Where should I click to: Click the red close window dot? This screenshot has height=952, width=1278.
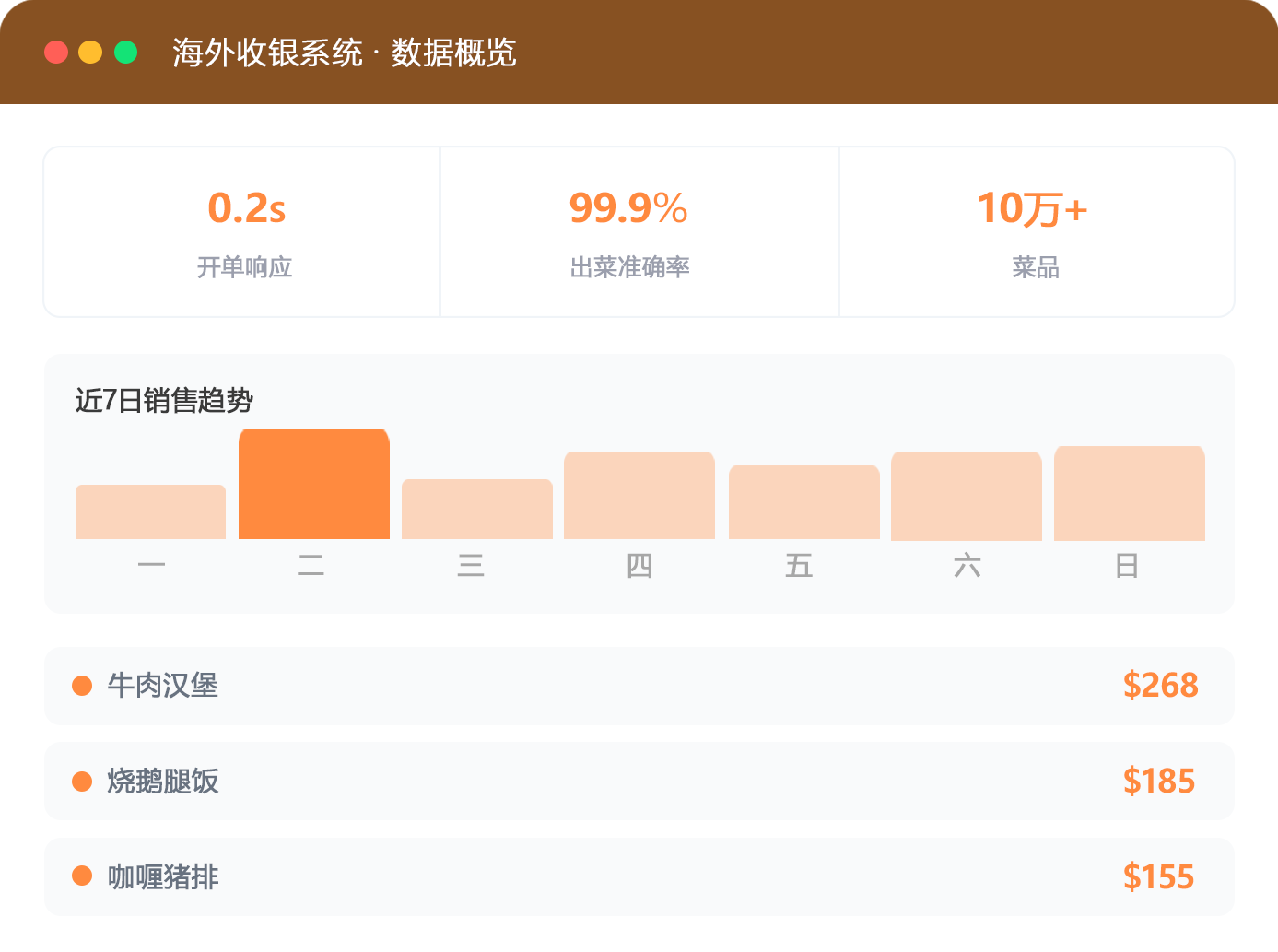(56, 53)
